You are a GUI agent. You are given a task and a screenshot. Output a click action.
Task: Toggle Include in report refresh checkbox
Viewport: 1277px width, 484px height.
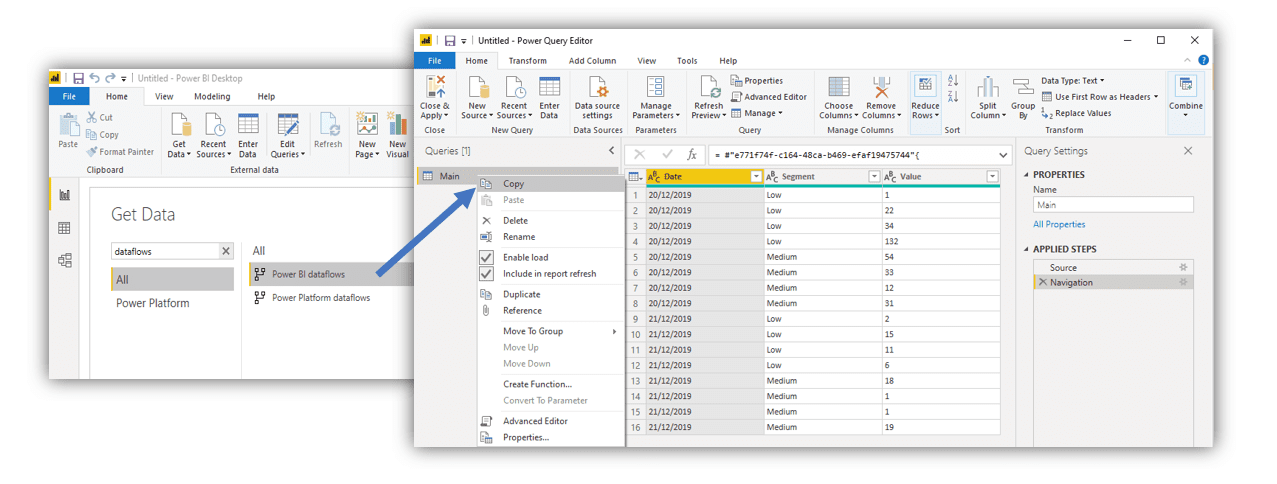[486, 274]
